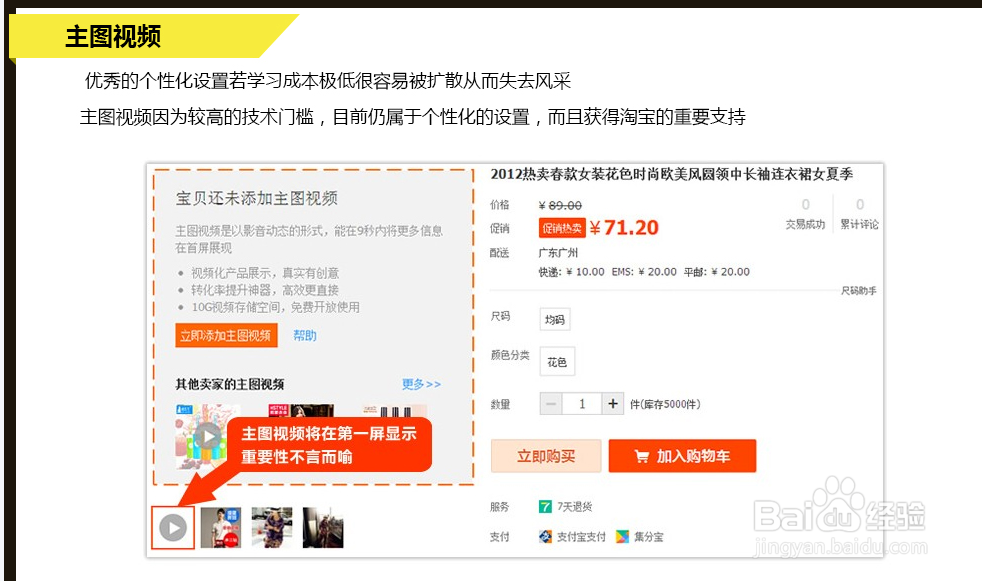Click the play button overlay on seller video preview
The width and height of the screenshot is (982, 581).
pyautogui.click(x=210, y=434)
